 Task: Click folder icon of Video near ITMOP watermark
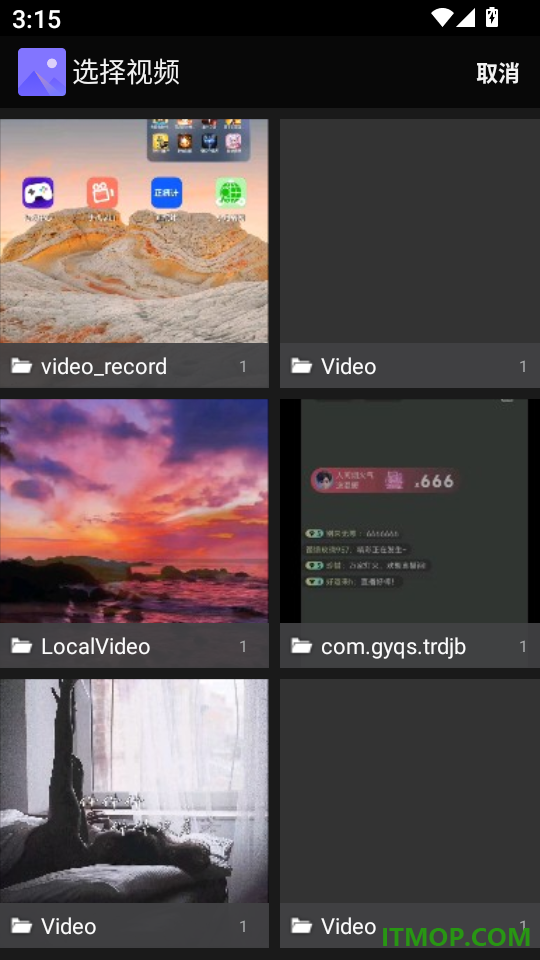click(301, 926)
